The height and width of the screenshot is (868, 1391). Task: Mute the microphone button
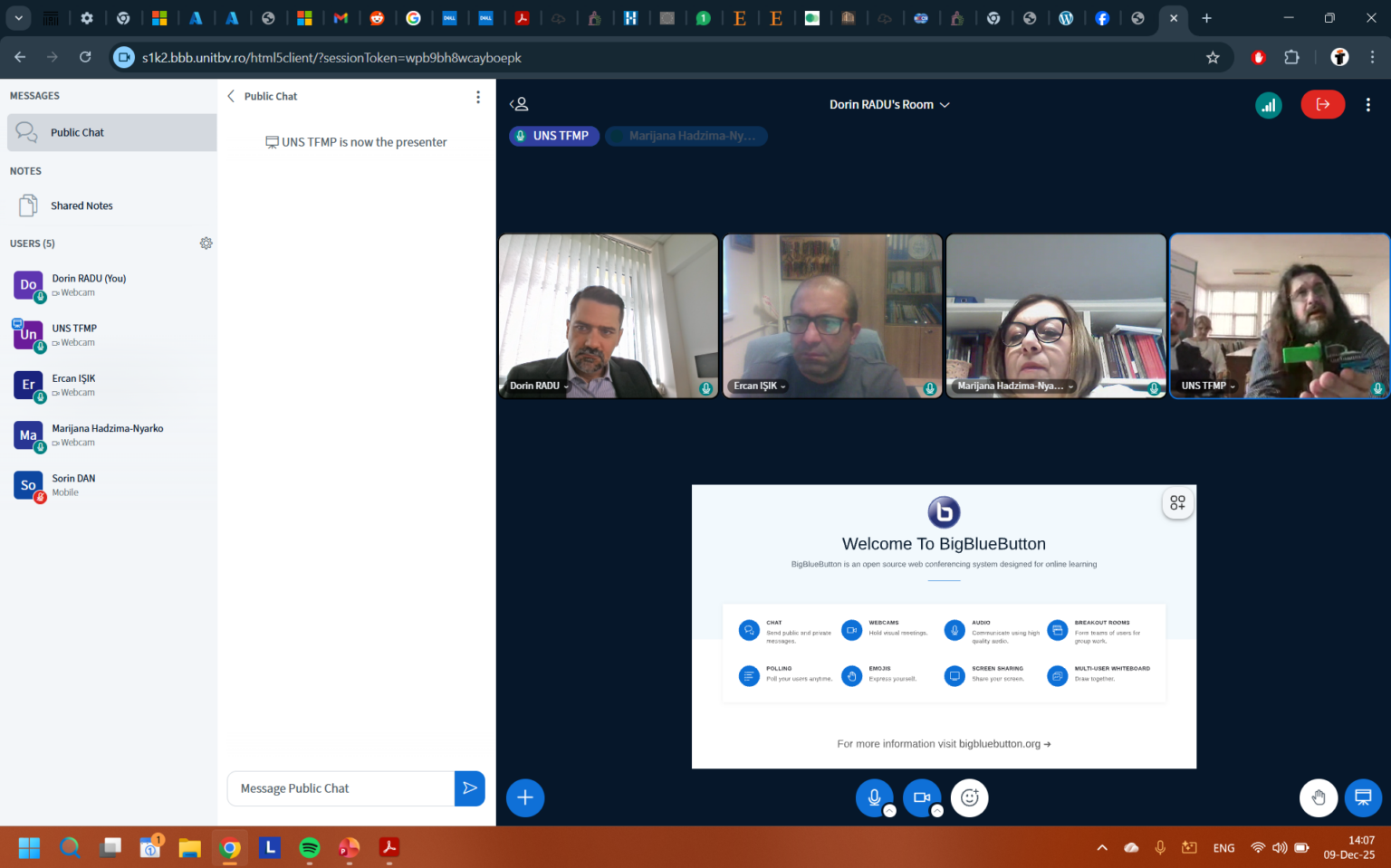tap(874, 797)
